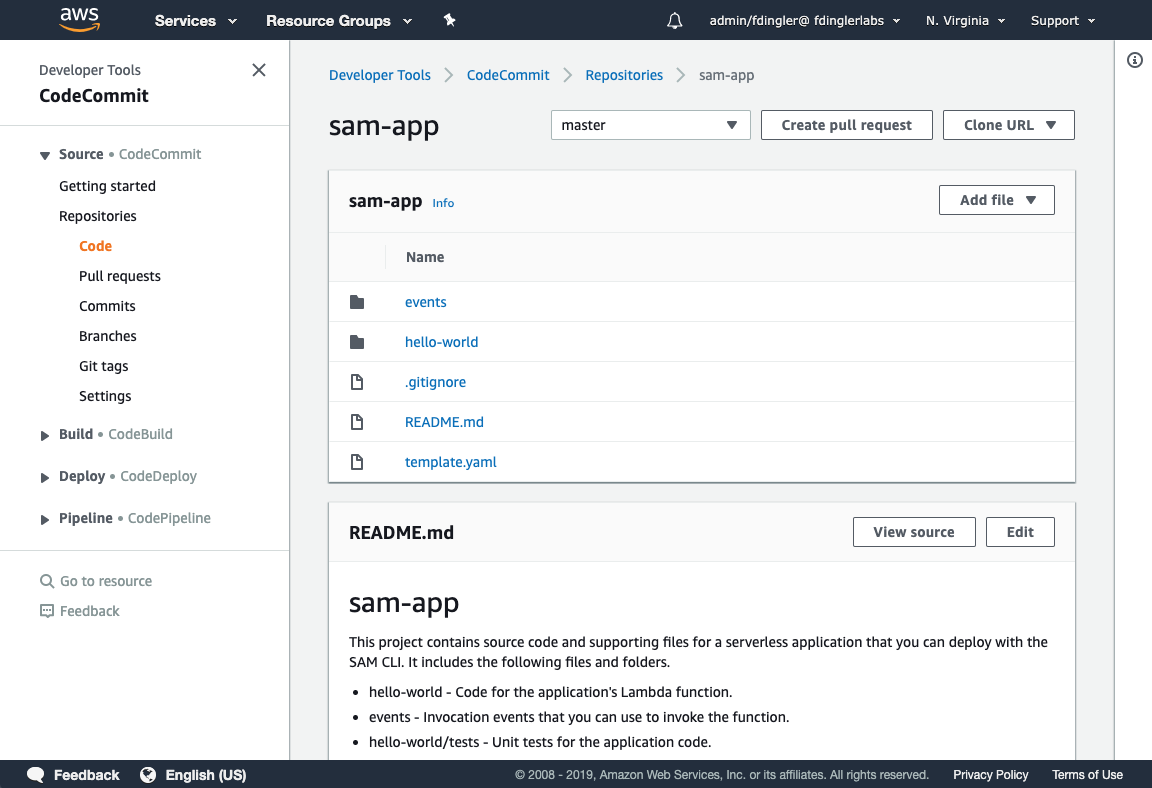Click the sam-app breadcrumb text

[727, 75]
